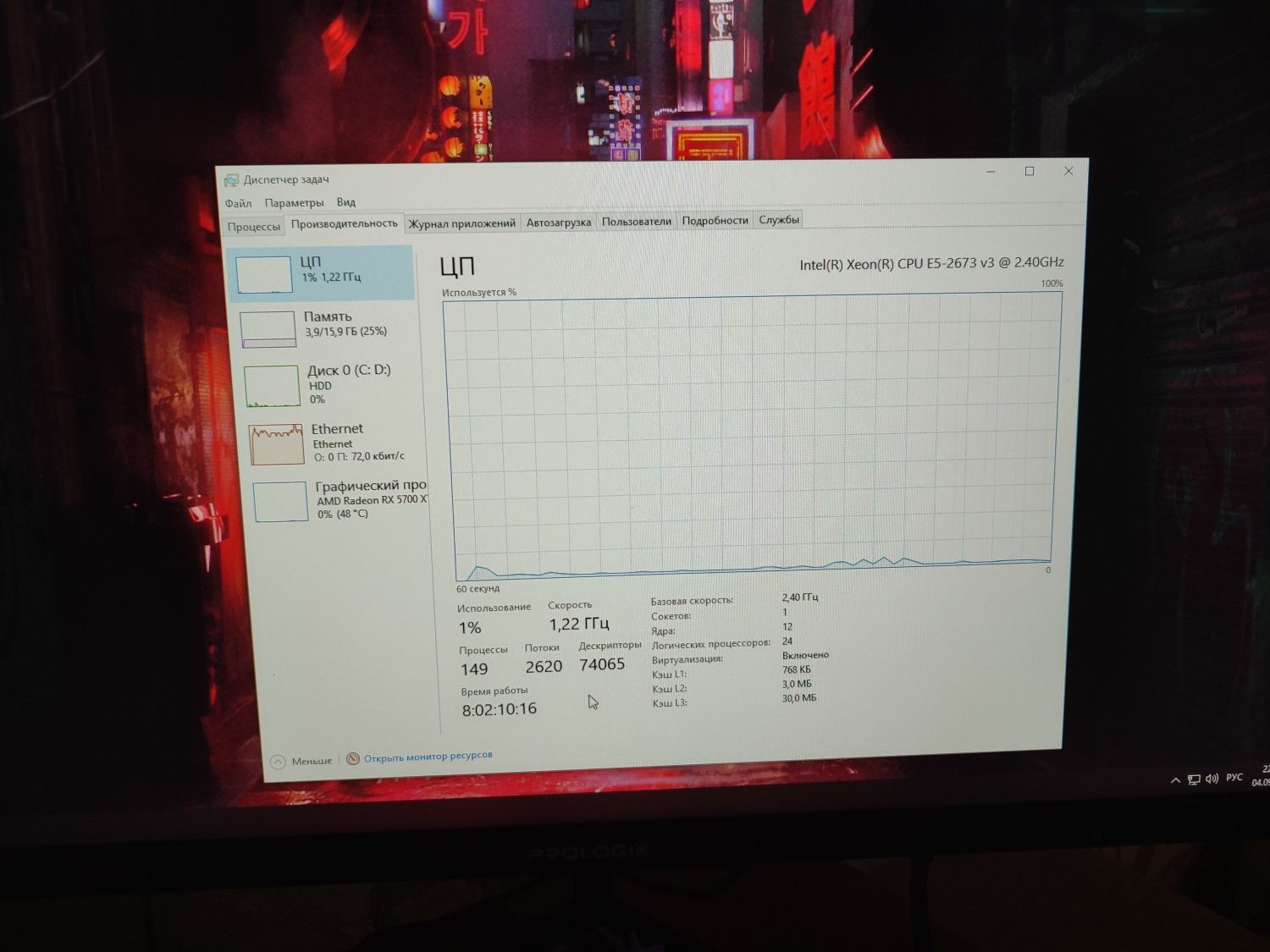Screen dimensions: 1270x952
Task: Click the Скорость 1,22 ГГц value
Action: point(579,624)
